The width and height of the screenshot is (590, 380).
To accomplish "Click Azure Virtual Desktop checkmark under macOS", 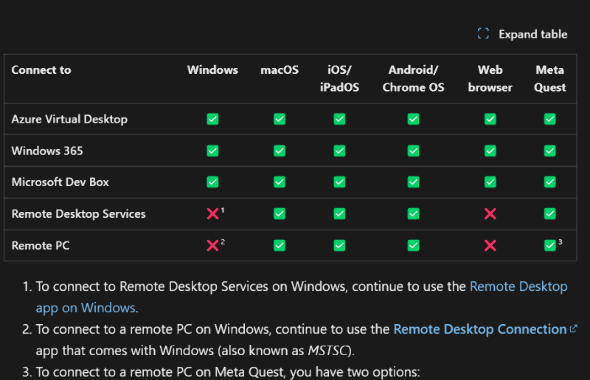I will tap(279, 119).
